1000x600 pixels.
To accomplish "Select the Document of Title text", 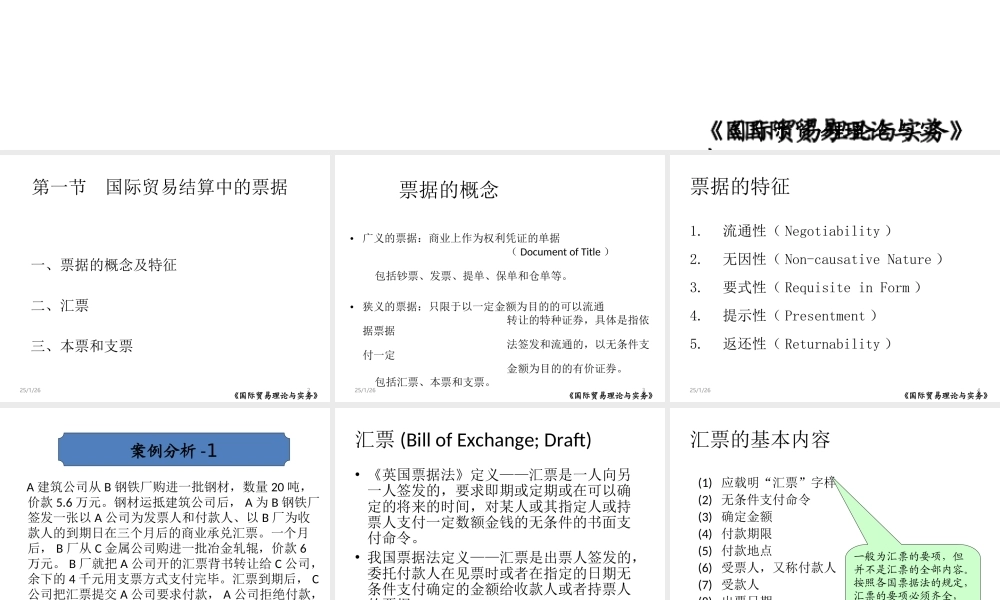I will tap(562, 252).
